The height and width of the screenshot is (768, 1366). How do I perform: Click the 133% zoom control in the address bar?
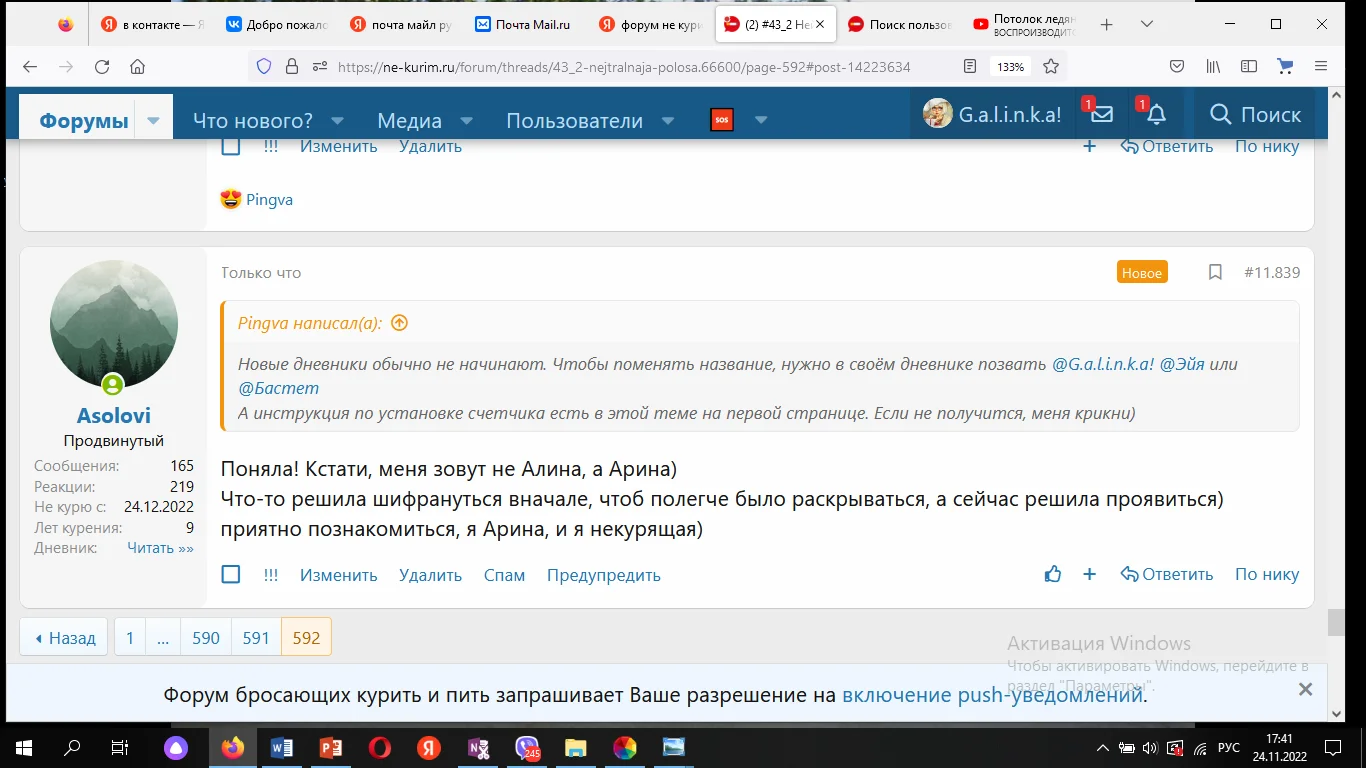1011,66
